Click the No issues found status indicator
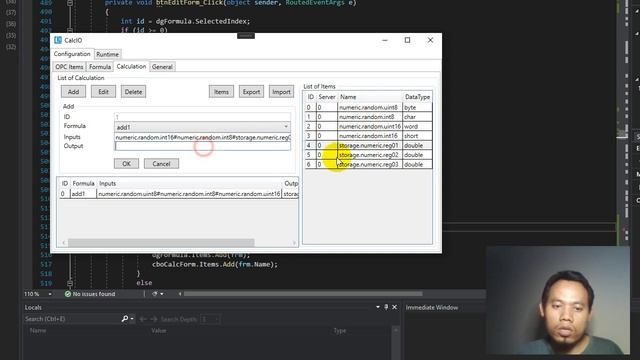Image resolution: width=640 pixels, height=360 pixels. click(90, 294)
